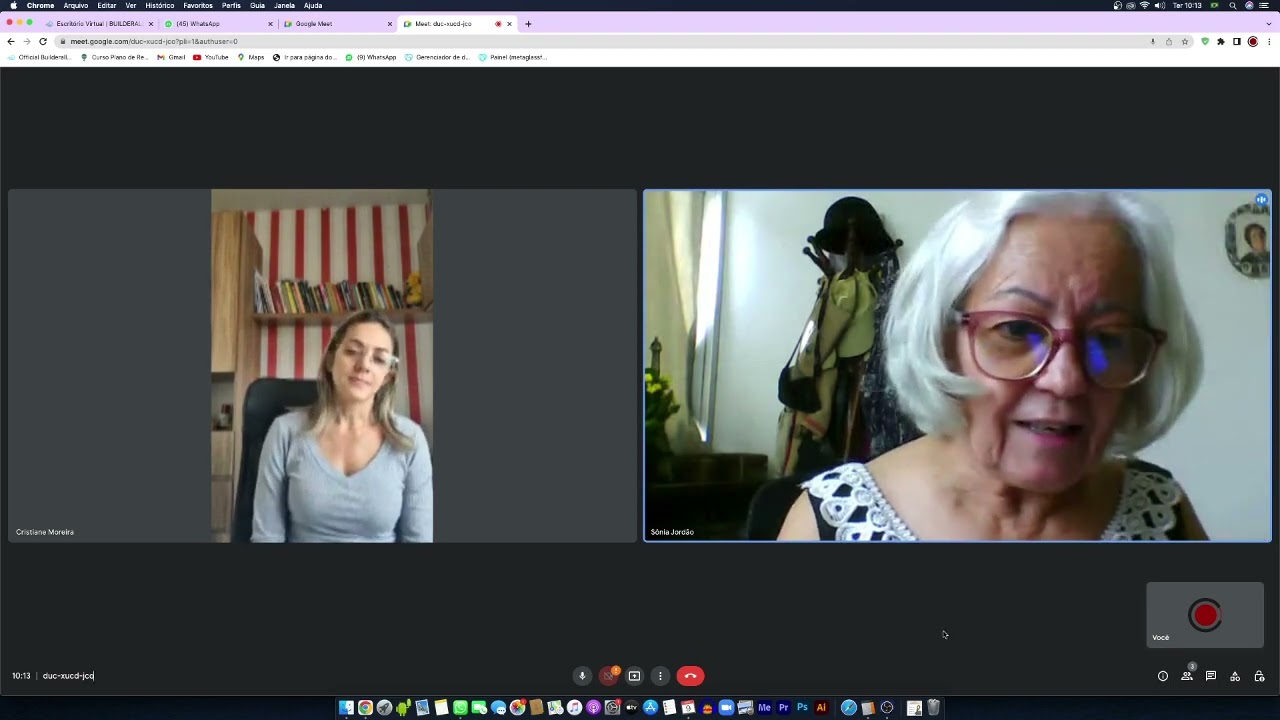Screen dimensions: 1280x720
Task: Open host controls lock icon
Action: coord(1259,676)
